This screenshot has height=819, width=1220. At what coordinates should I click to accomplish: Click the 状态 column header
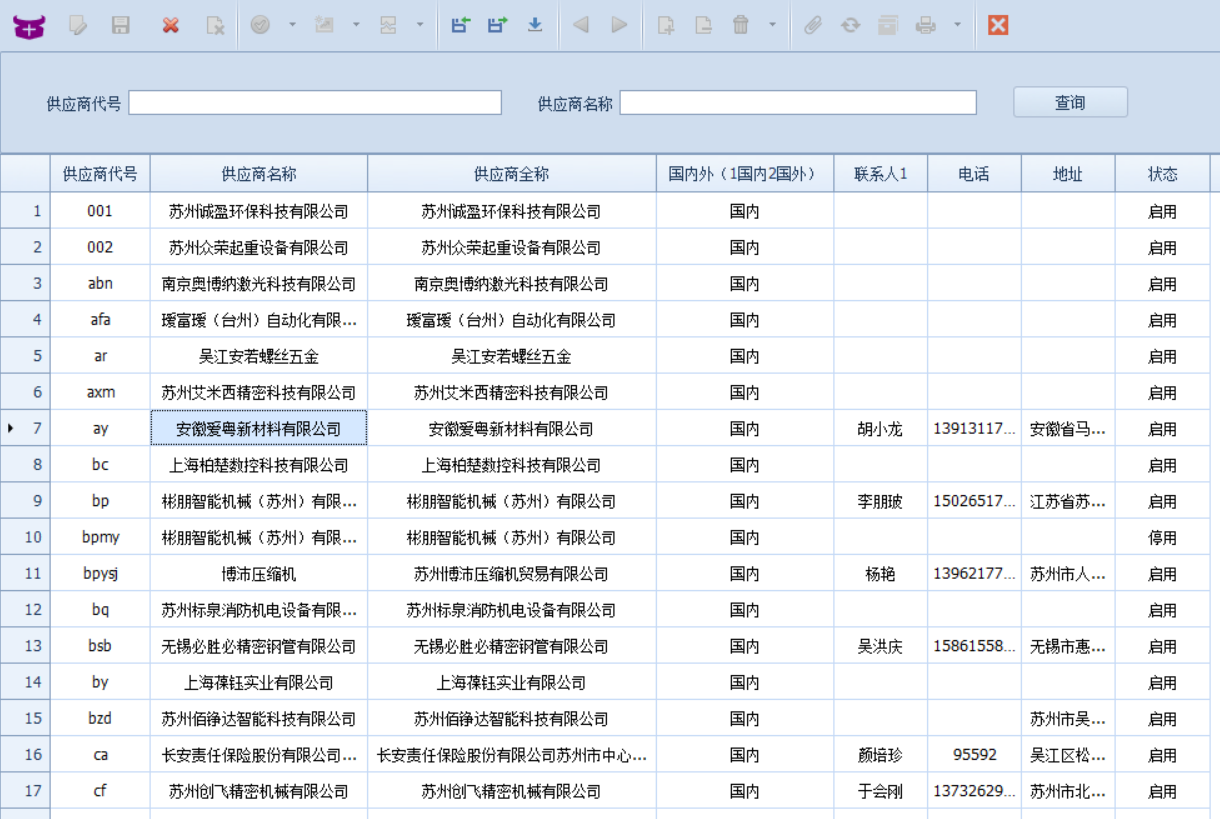[x=1162, y=174]
